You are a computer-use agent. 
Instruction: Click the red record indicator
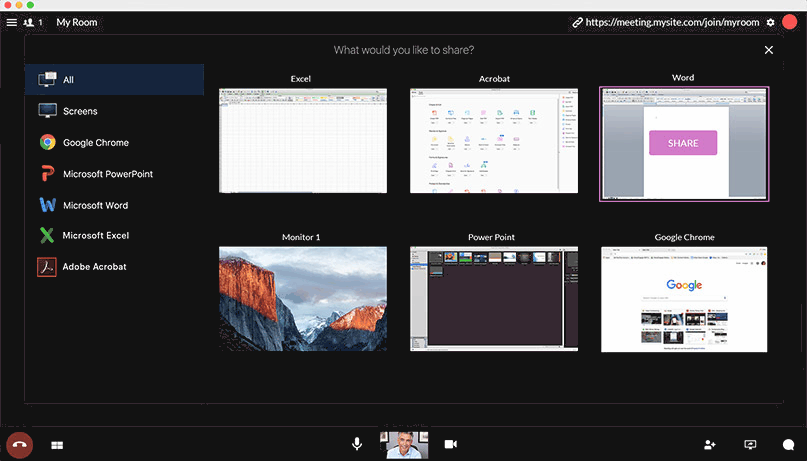click(790, 22)
